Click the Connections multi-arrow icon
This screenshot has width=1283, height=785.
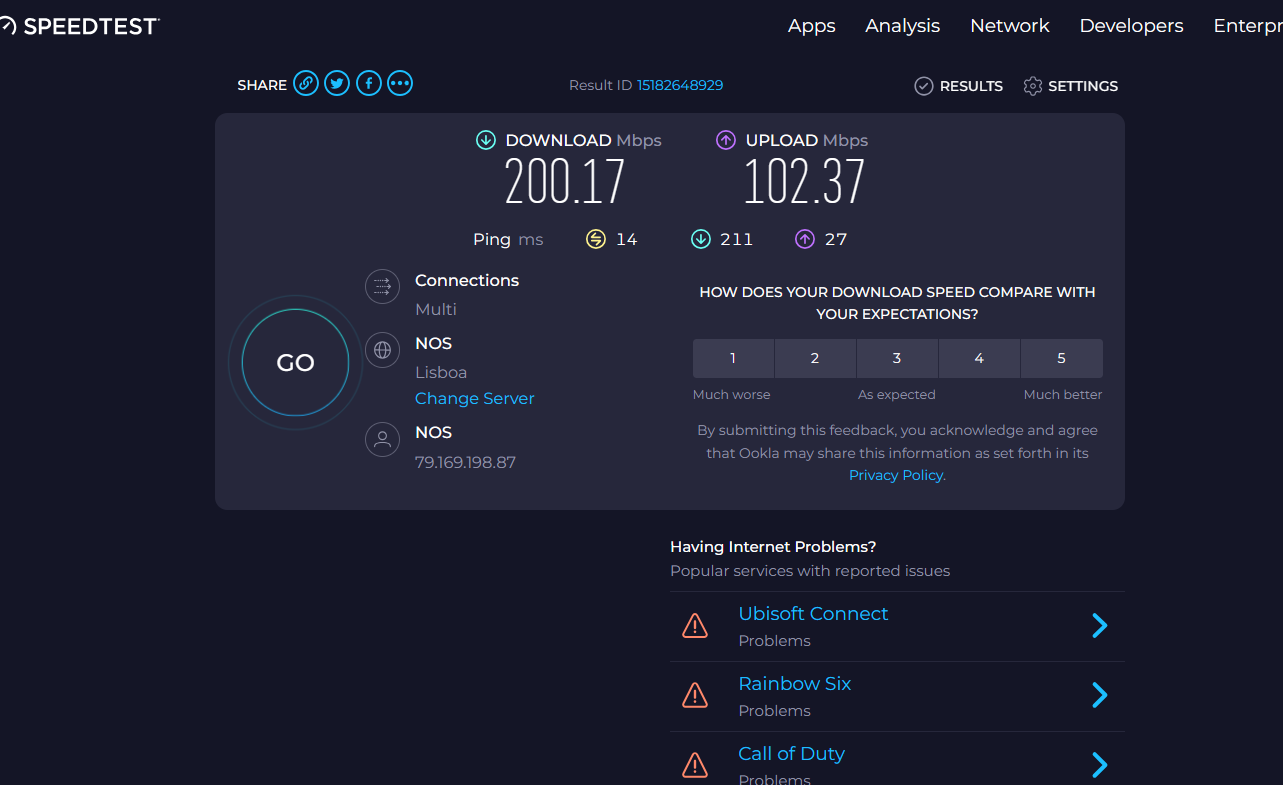pyautogui.click(x=382, y=288)
